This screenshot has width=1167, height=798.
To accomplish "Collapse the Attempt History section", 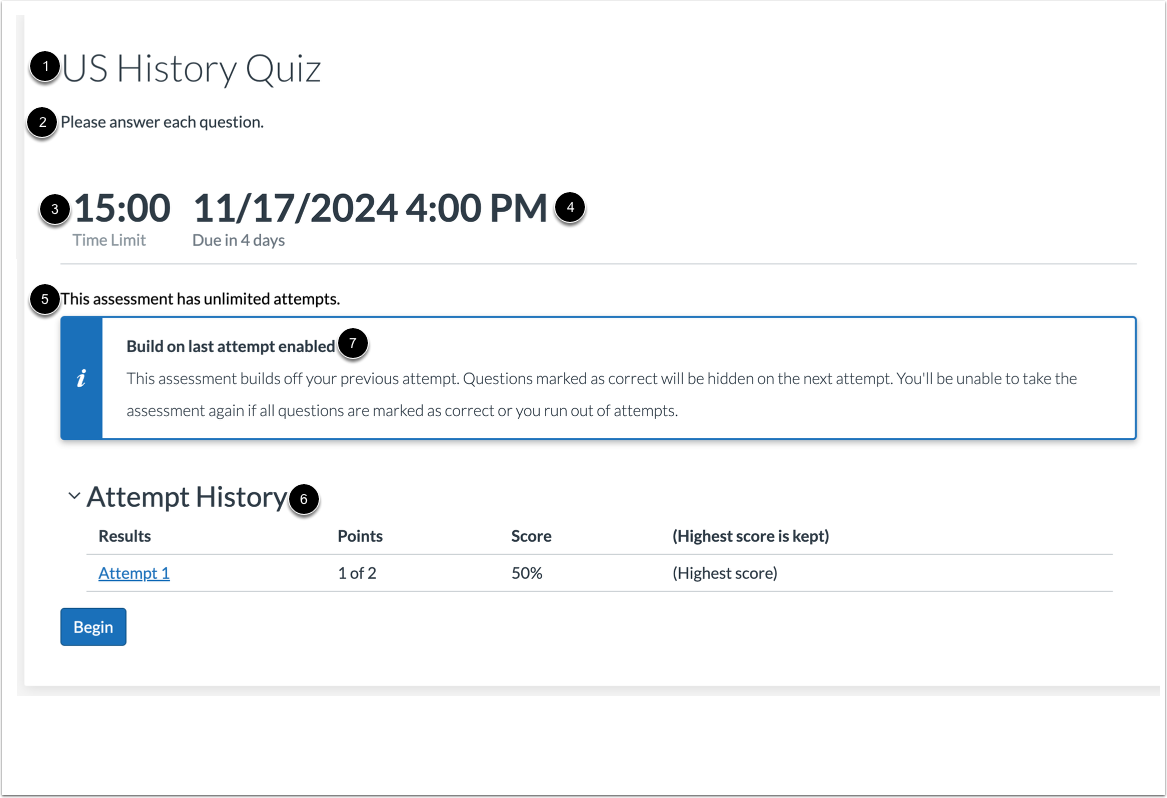I will pyautogui.click(x=74, y=494).
